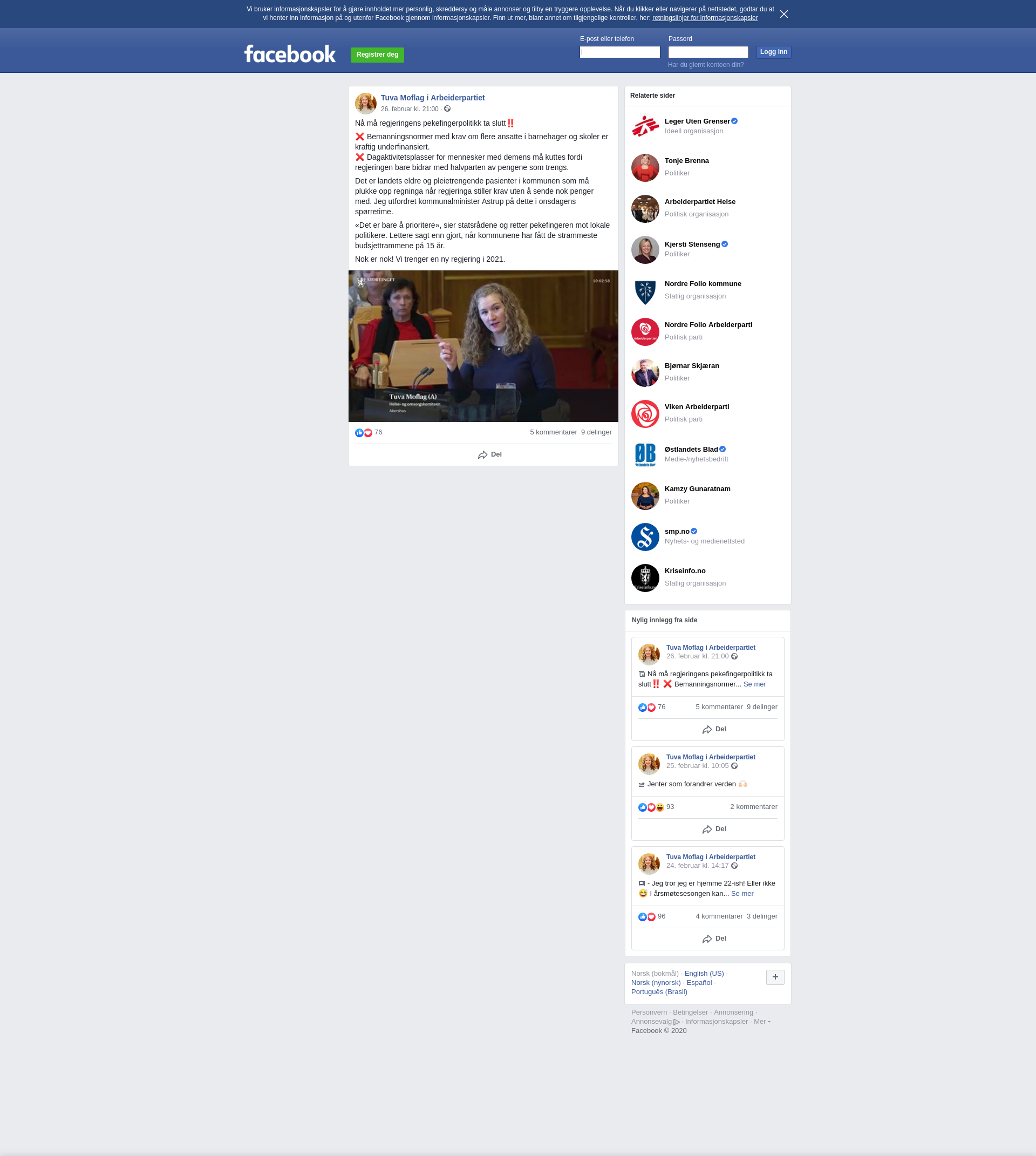Open Nordre Follo kommune shield logo
The height and width of the screenshot is (1156, 1036).
(645, 291)
